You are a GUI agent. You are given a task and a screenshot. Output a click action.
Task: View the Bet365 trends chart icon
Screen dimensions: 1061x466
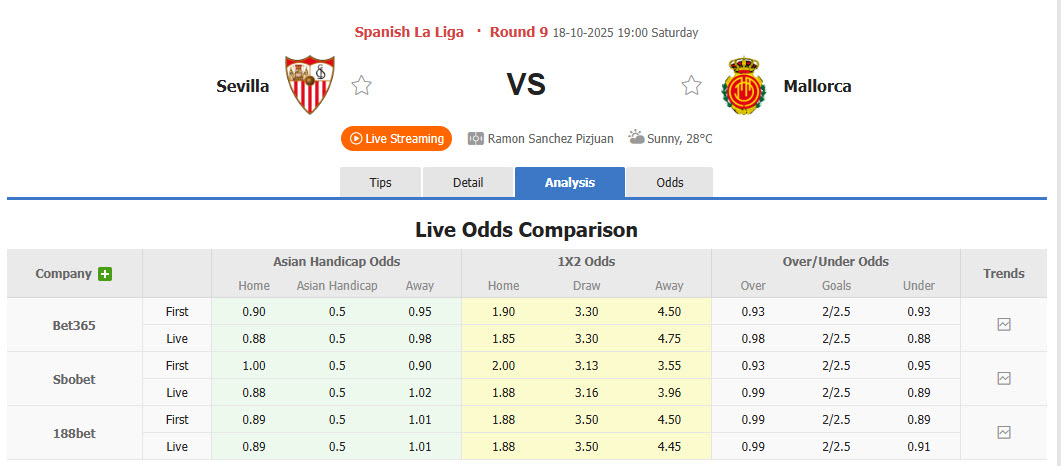1004,325
